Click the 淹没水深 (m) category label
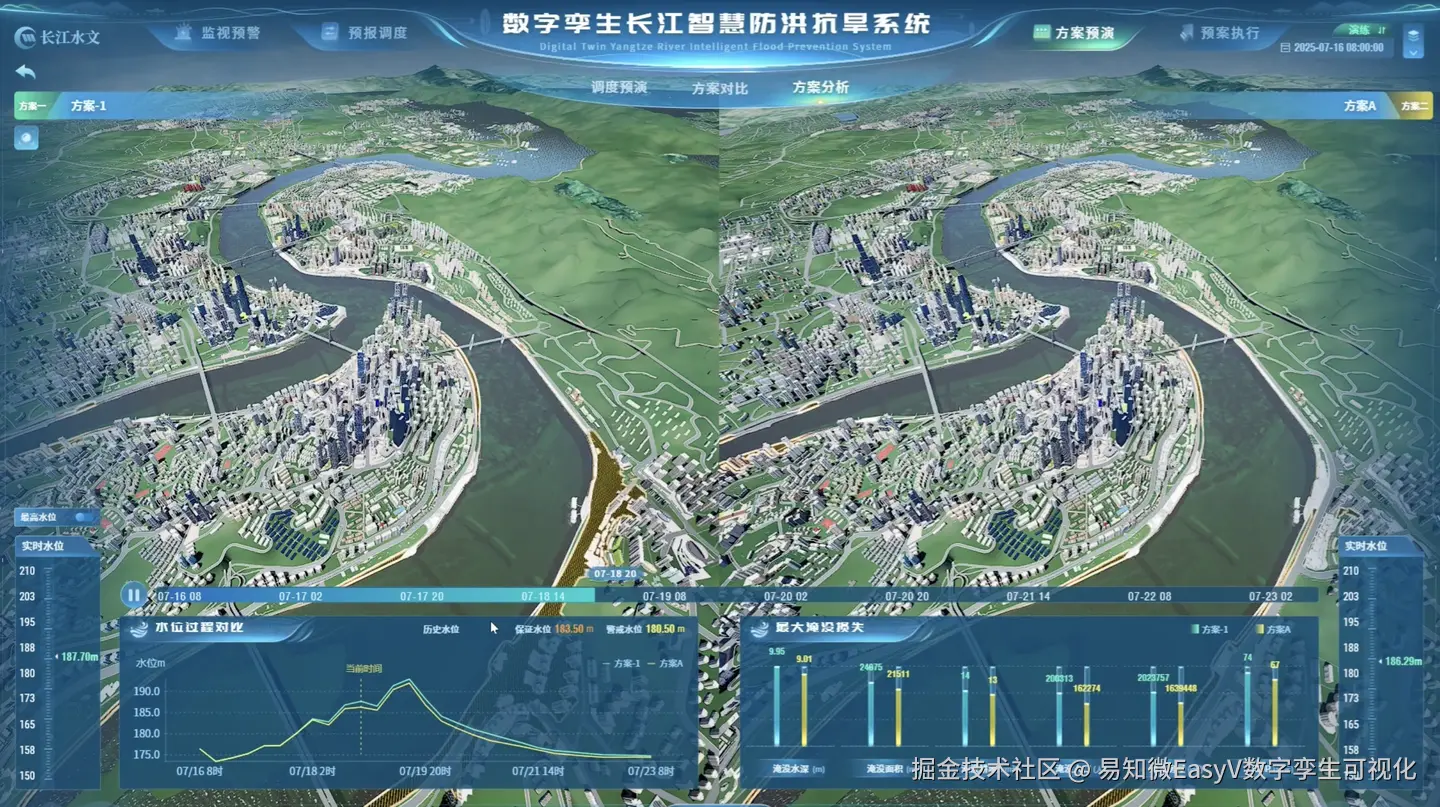Screen dimensions: 1440x807 point(798,769)
